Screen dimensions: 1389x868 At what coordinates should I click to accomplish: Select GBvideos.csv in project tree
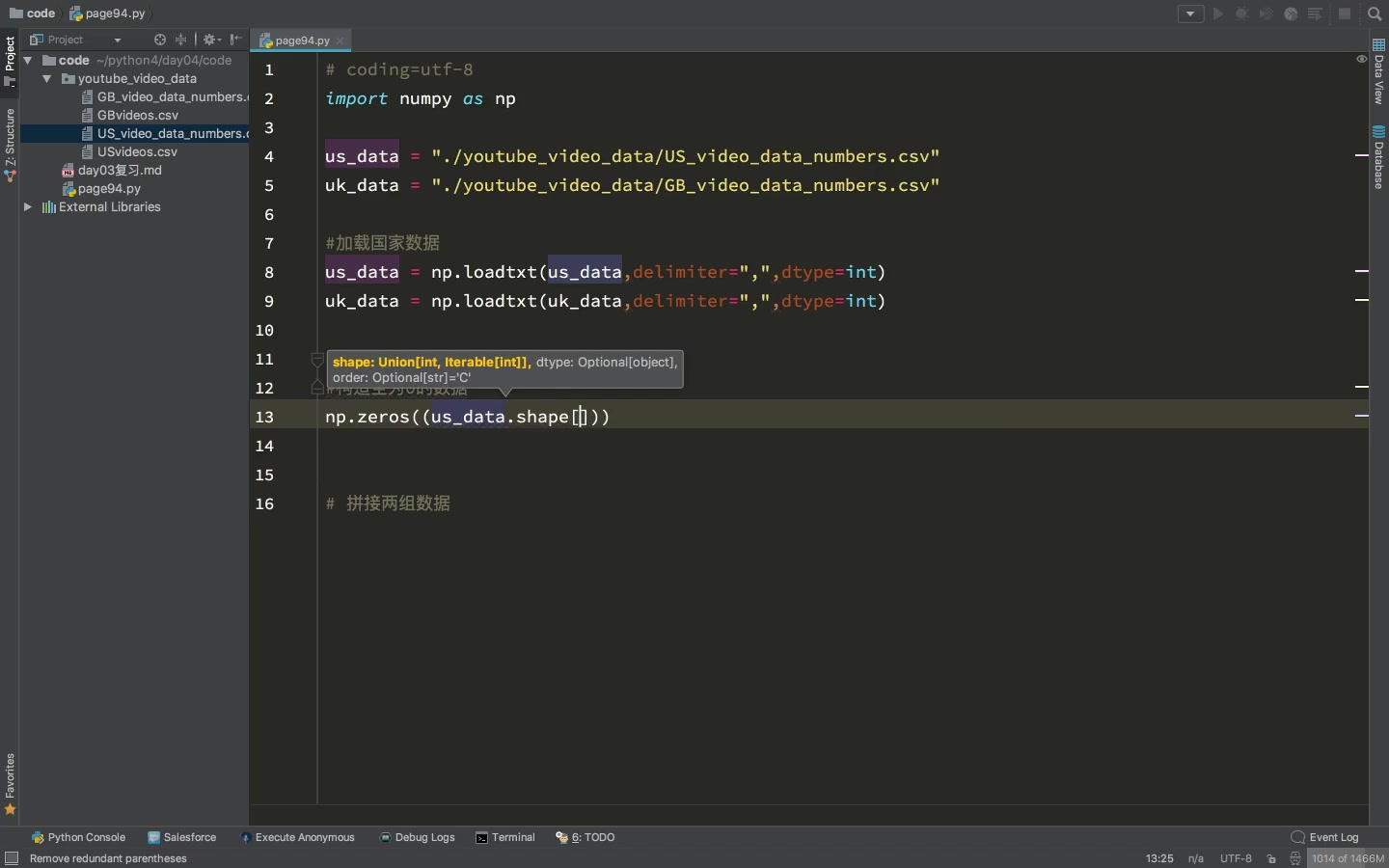pos(130,115)
